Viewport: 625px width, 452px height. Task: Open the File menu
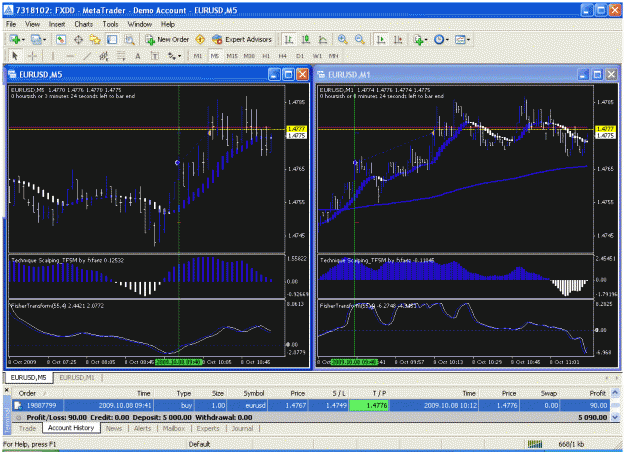11,24
